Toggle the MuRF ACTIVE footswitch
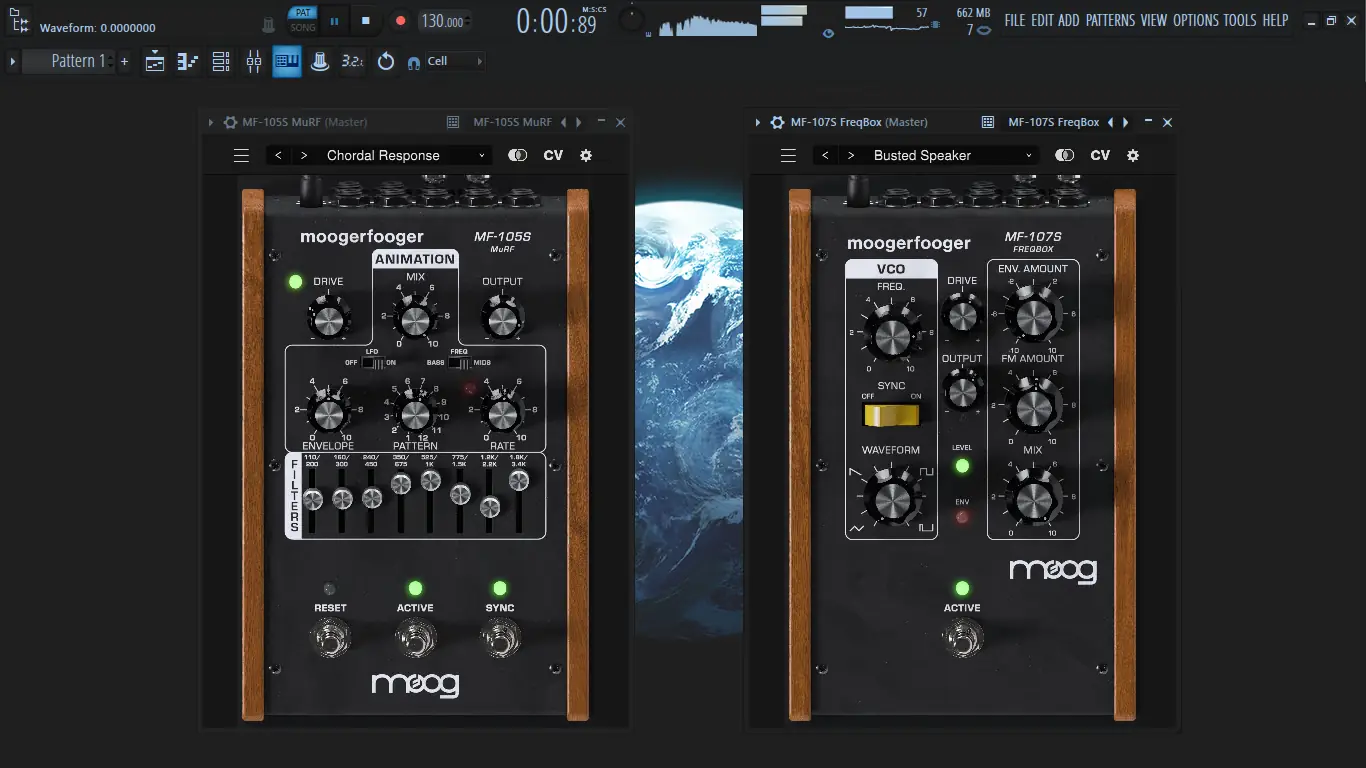The image size is (1366, 768). pos(415,636)
